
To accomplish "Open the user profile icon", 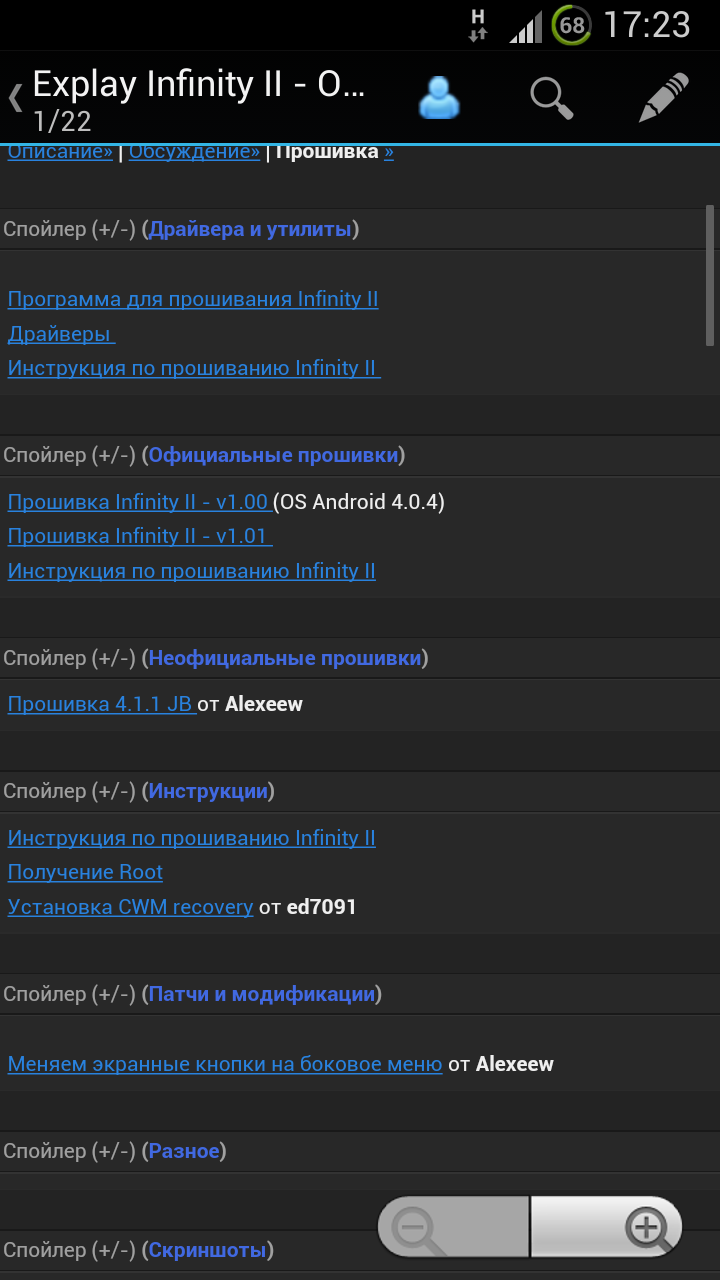I will [439, 97].
